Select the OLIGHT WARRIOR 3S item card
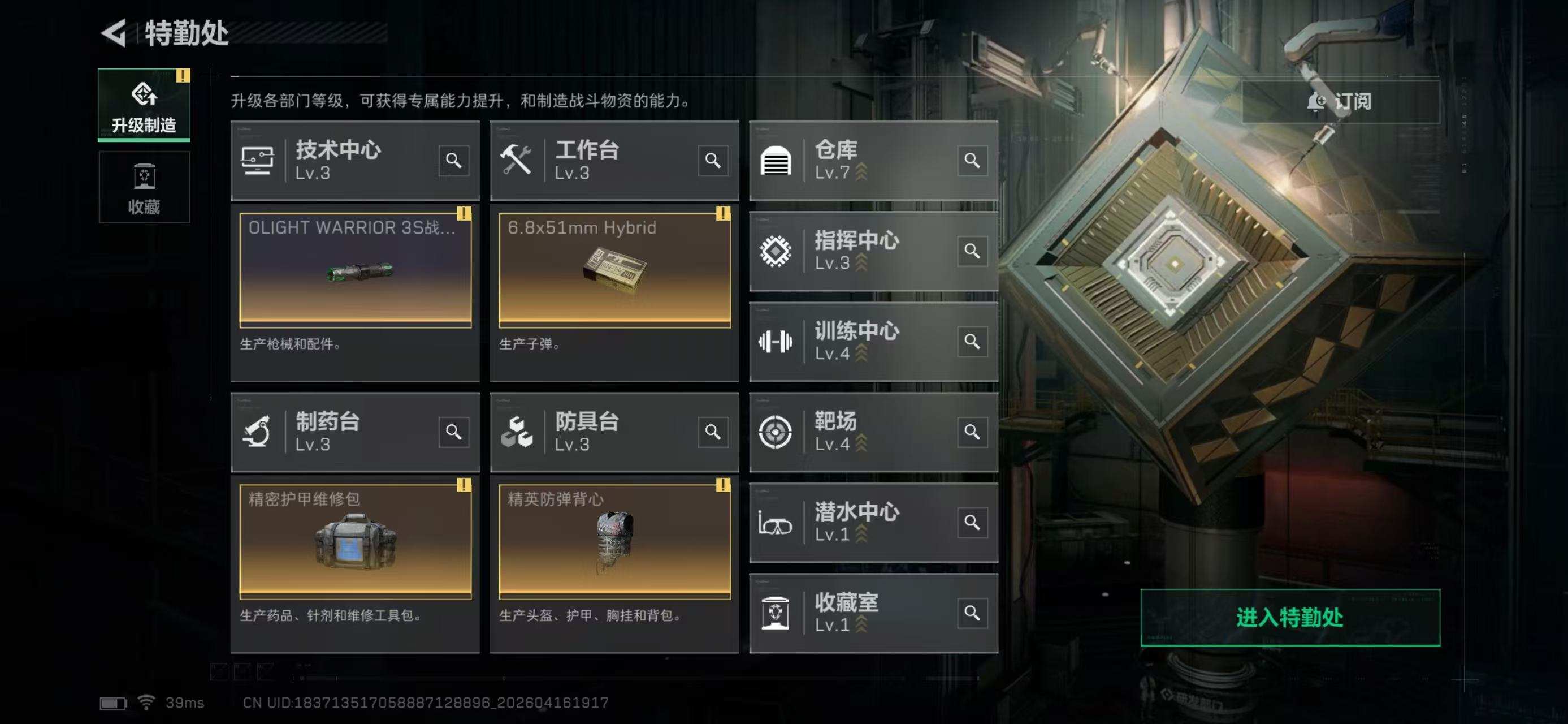Screen dimensions: 1568x724 (x=356, y=270)
